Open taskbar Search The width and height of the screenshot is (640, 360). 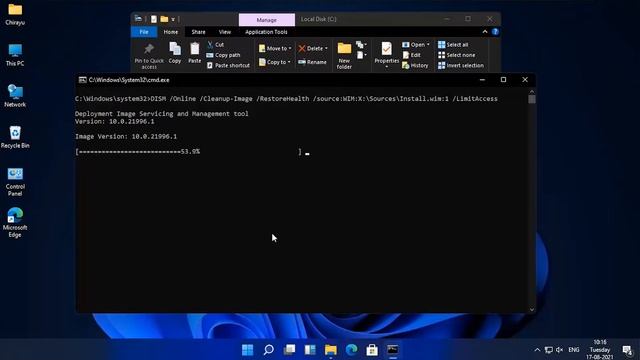pos(268,350)
